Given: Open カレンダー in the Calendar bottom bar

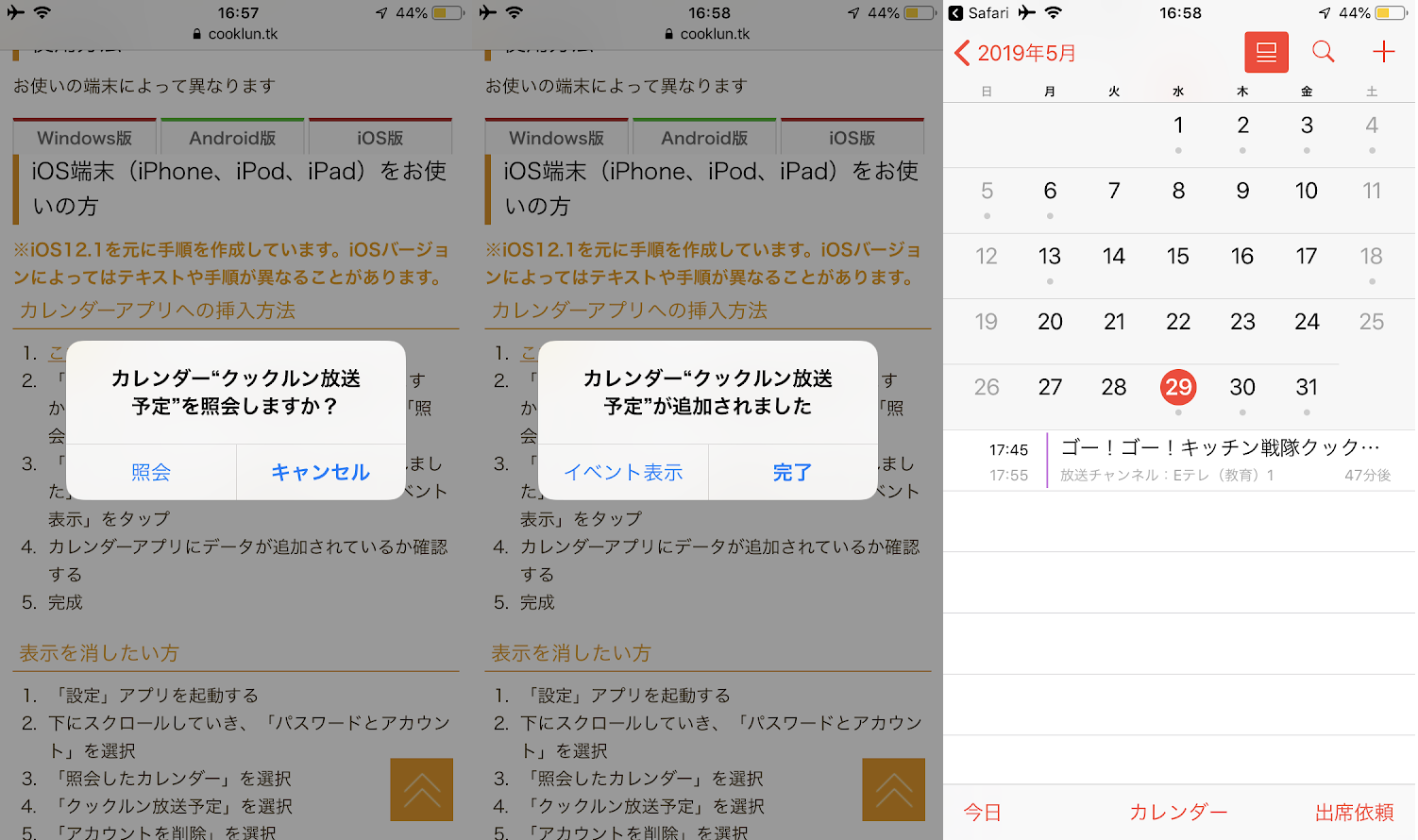Looking at the screenshot, I should click(x=1178, y=813).
